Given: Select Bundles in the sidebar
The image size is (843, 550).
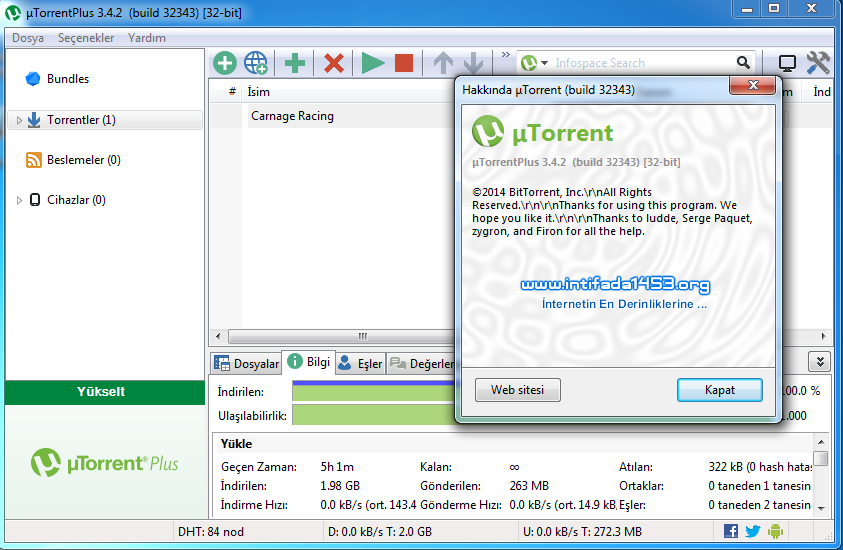Looking at the screenshot, I should coord(68,78).
